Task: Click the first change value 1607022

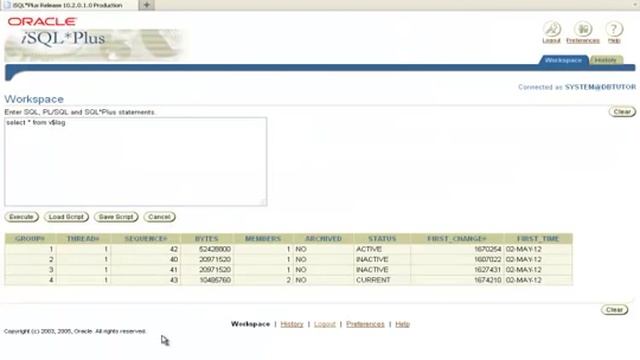Action: 487,259
